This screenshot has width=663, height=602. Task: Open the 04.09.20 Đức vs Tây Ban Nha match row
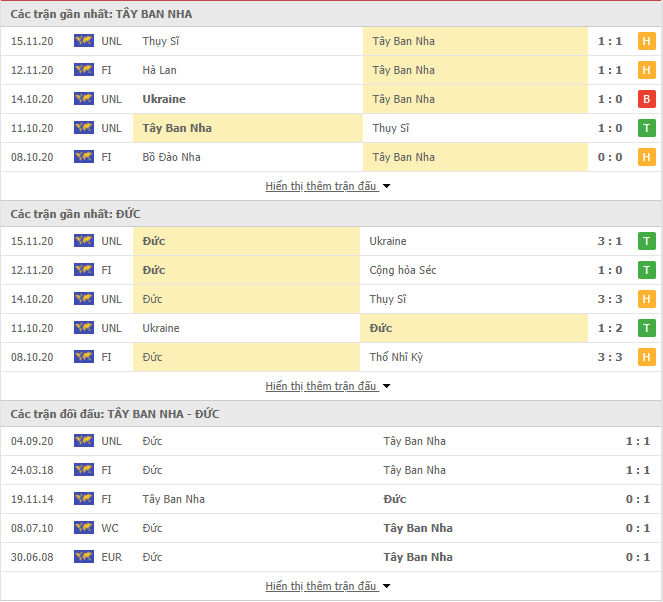[x=331, y=441]
